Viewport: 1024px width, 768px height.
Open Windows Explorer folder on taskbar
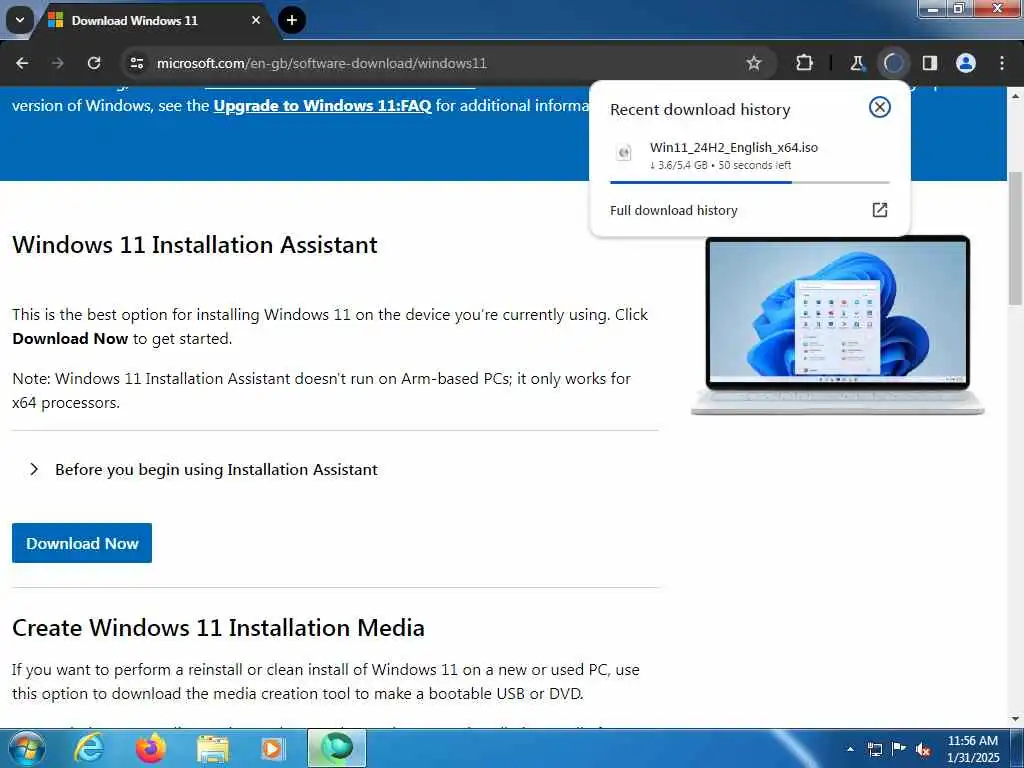pyautogui.click(x=213, y=748)
